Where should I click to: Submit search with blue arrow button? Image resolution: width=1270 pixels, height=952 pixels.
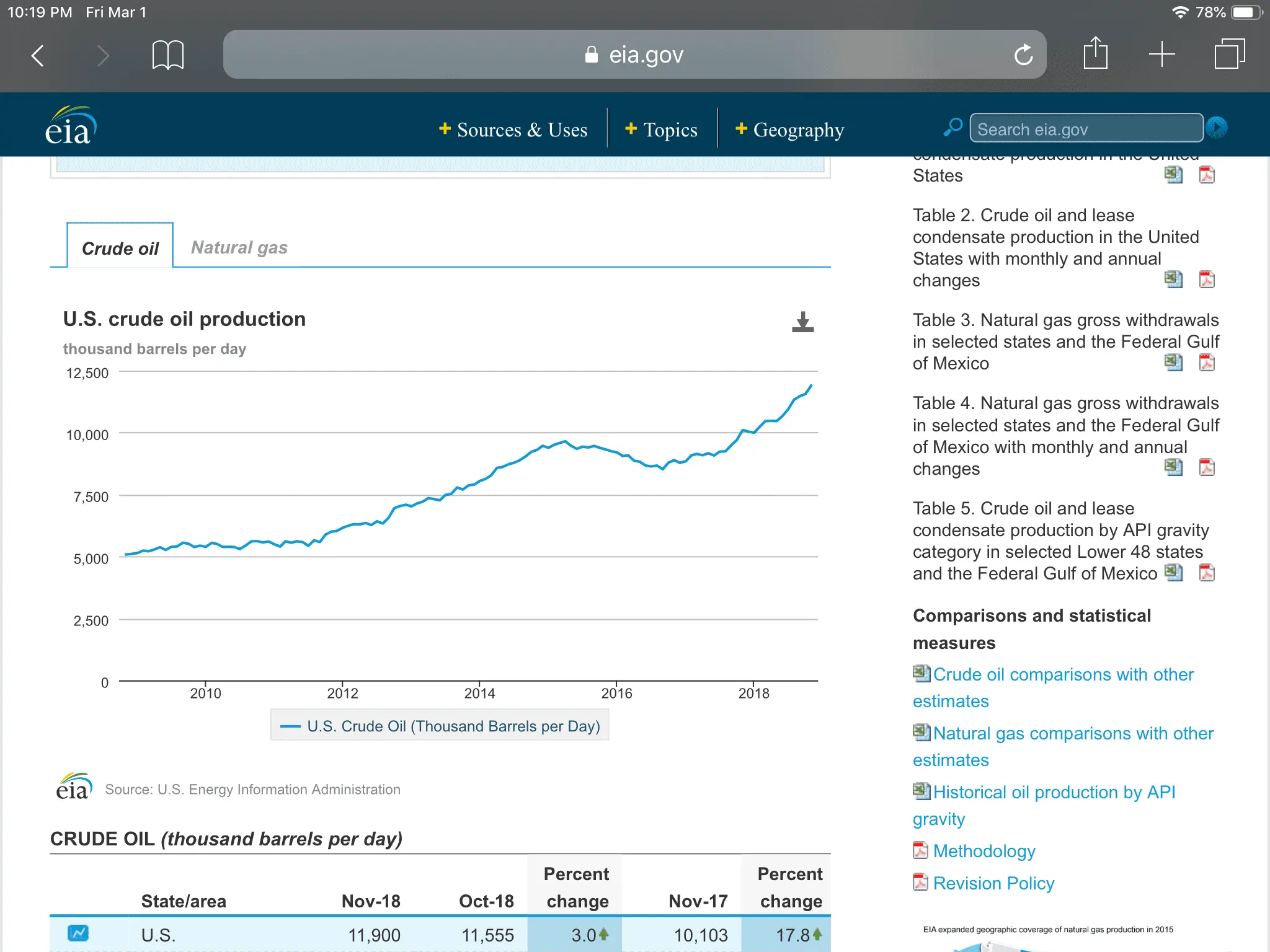[1217, 128]
